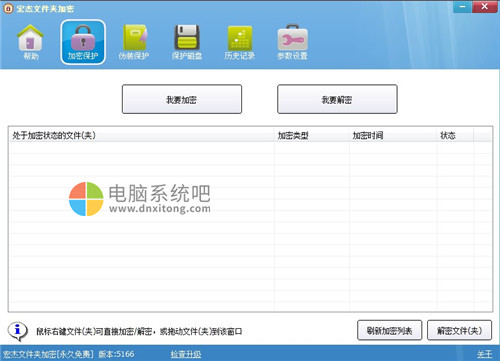This screenshot has width=500, height=361.
Task: Open the 参数设置 toolbox icon
Action: pos(292,42)
